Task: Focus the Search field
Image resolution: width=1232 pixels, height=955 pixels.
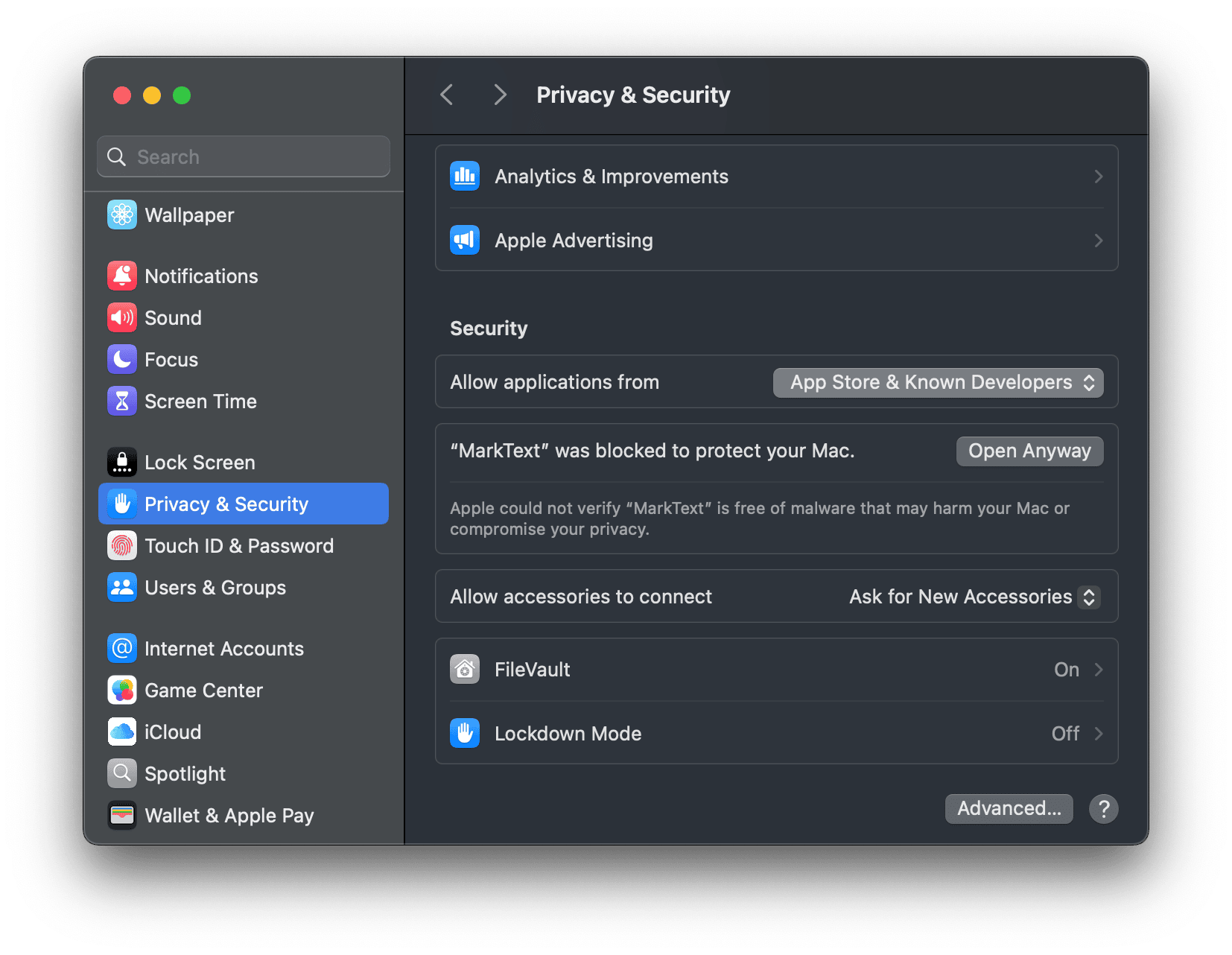Action: 244,156
